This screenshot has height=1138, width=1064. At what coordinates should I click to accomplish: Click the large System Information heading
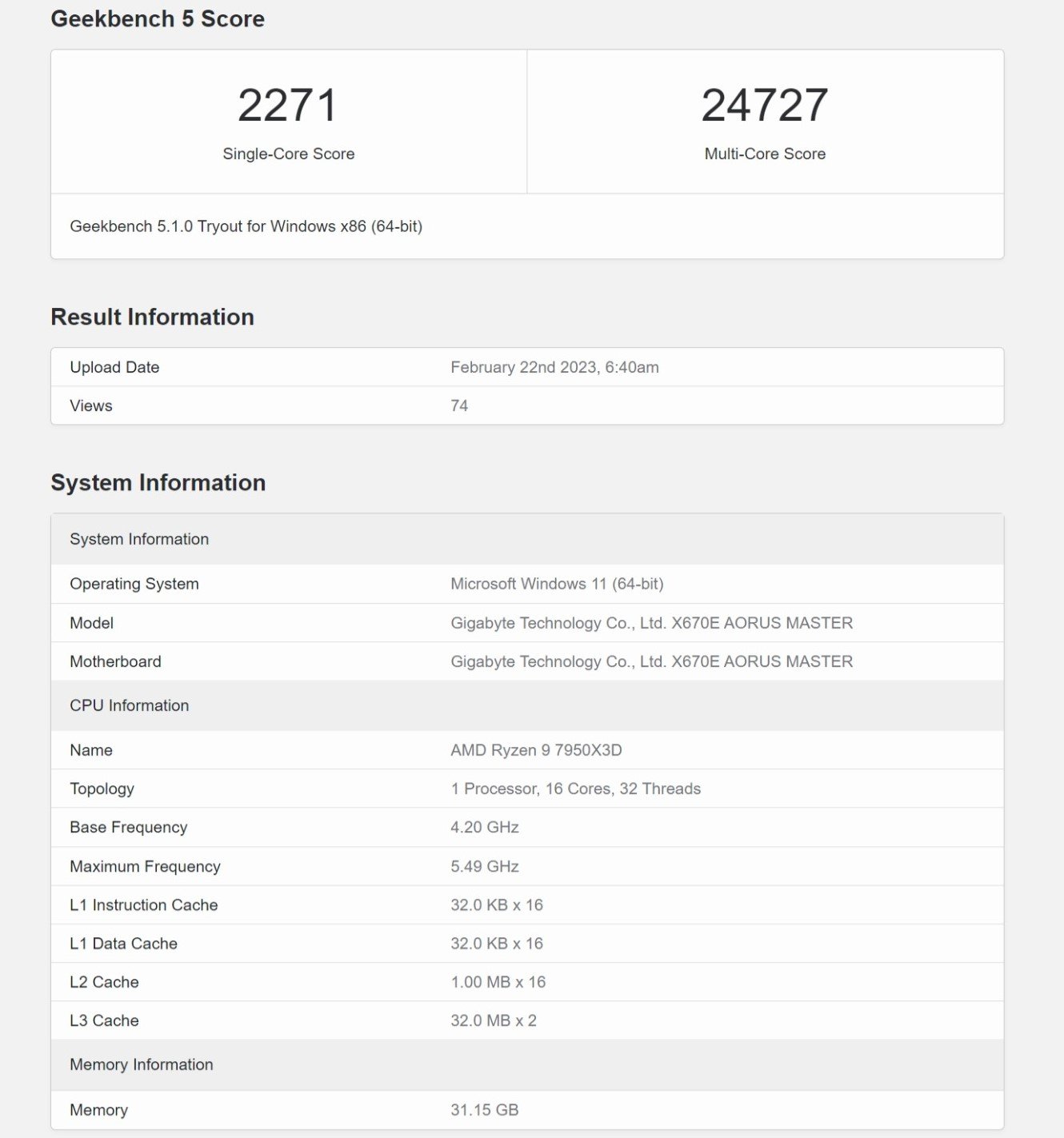(x=158, y=482)
